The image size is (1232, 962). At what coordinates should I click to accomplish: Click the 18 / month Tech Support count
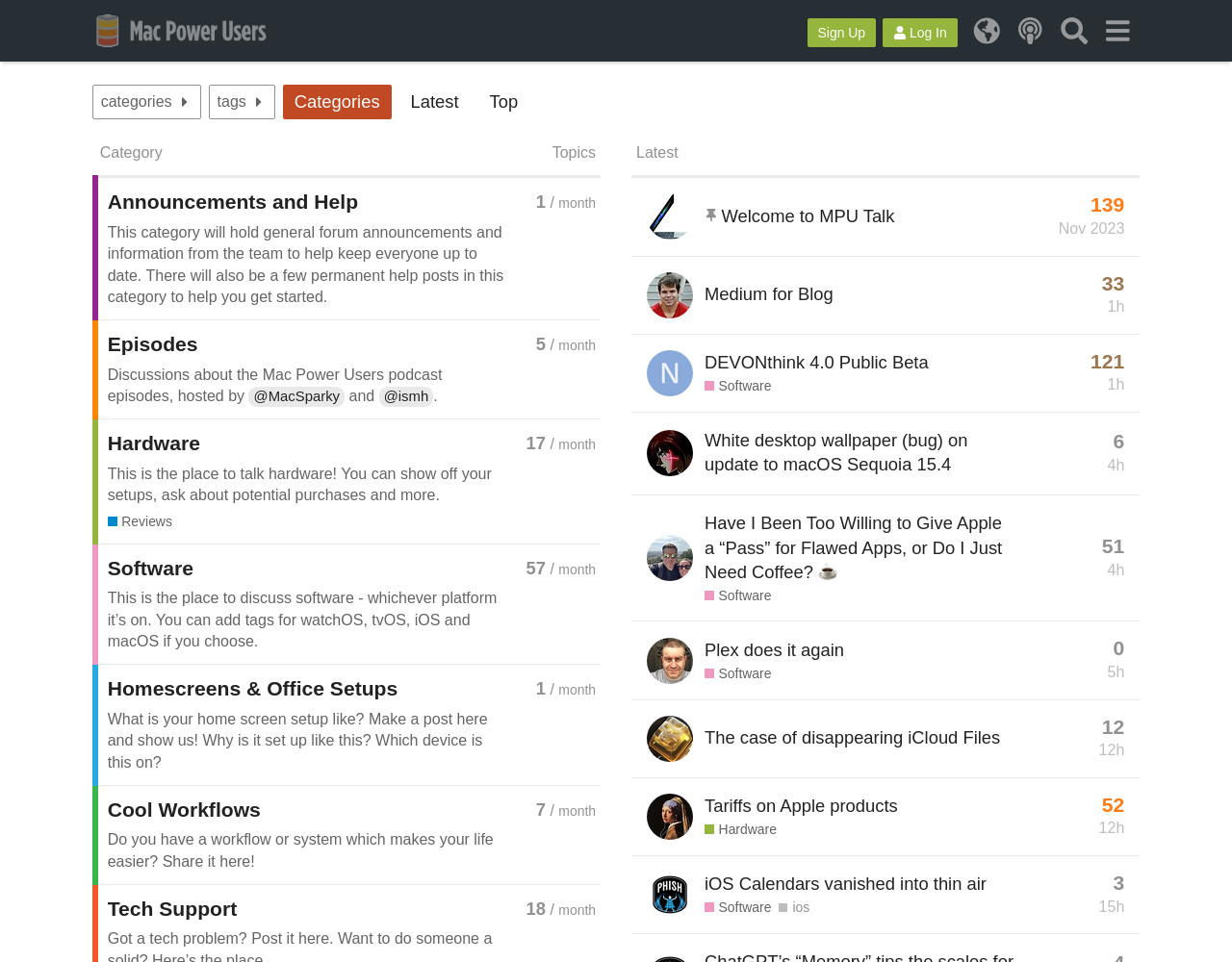560,909
